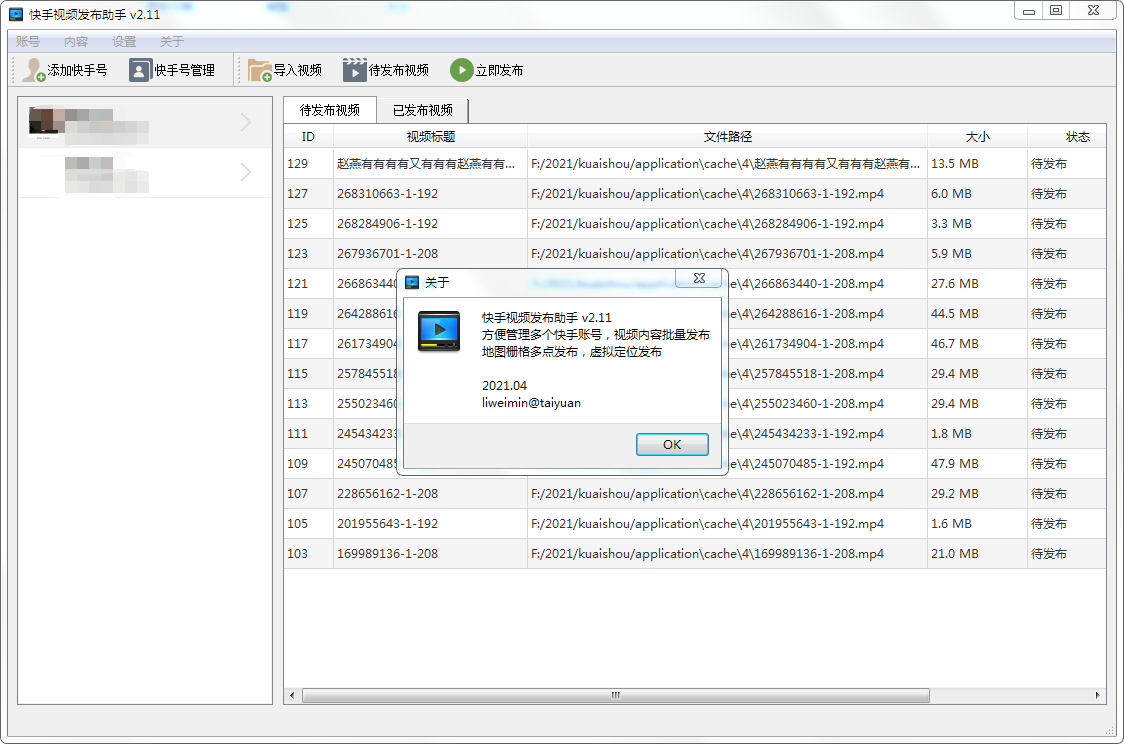Switch to the 待发布视频 tab
This screenshot has height=744, width=1124.
[x=330, y=110]
